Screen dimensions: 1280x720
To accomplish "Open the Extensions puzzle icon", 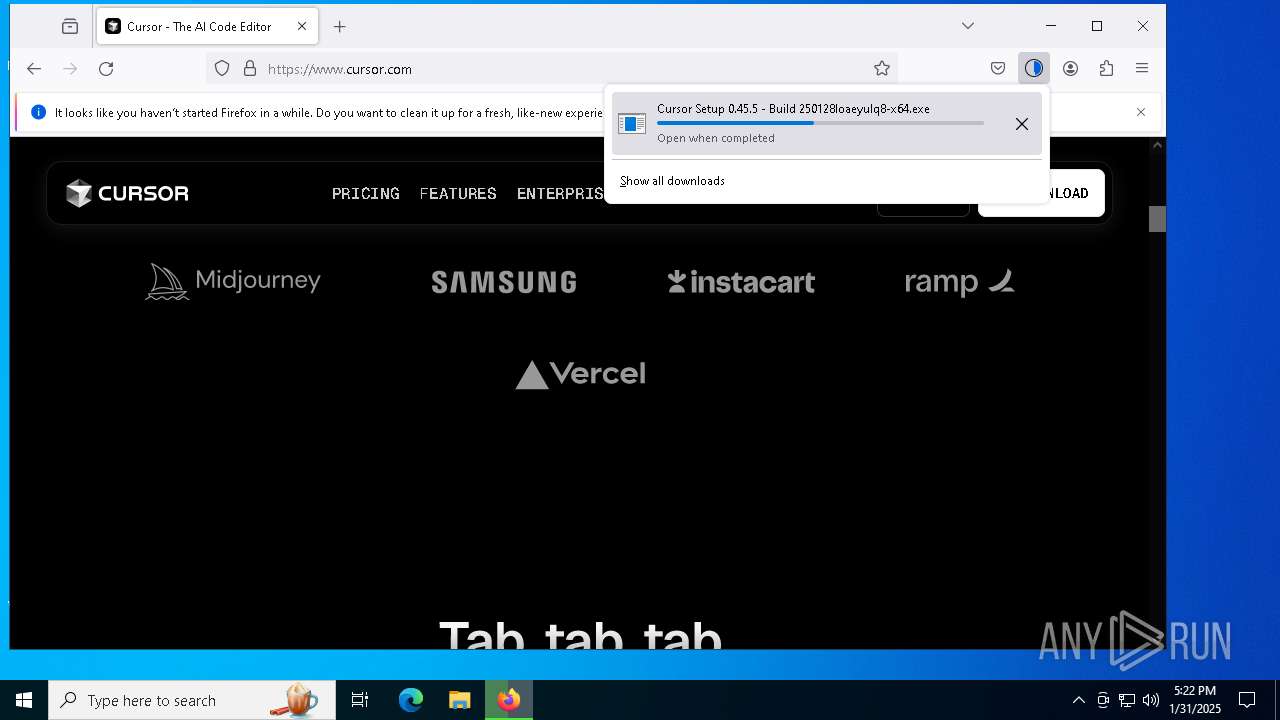I will (1106, 69).
